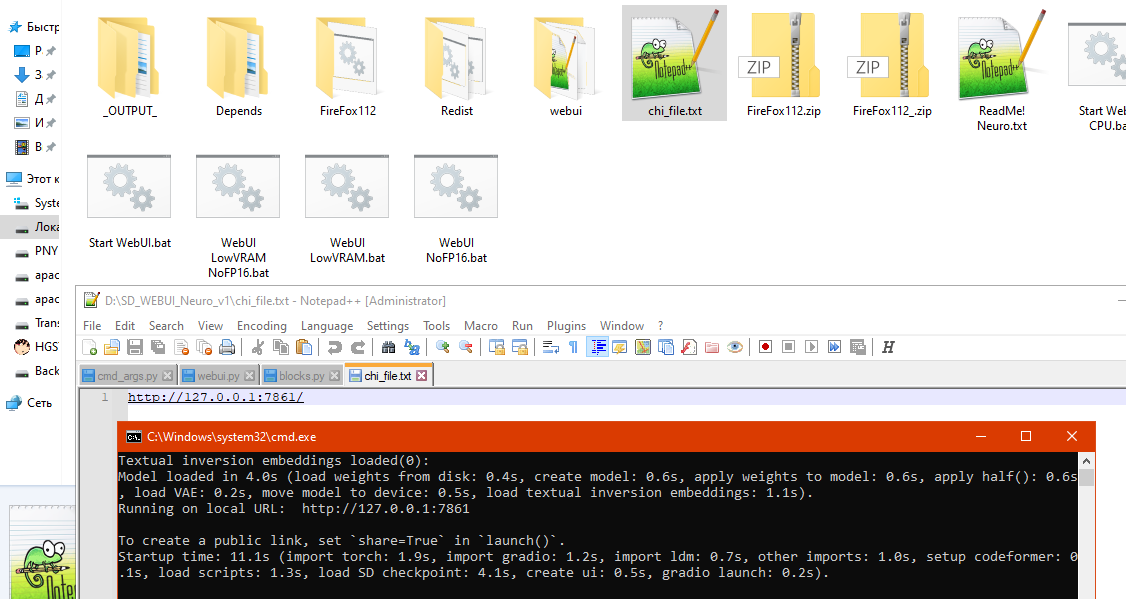
Task: Open the Macro menu
Action: click(480, 326)
